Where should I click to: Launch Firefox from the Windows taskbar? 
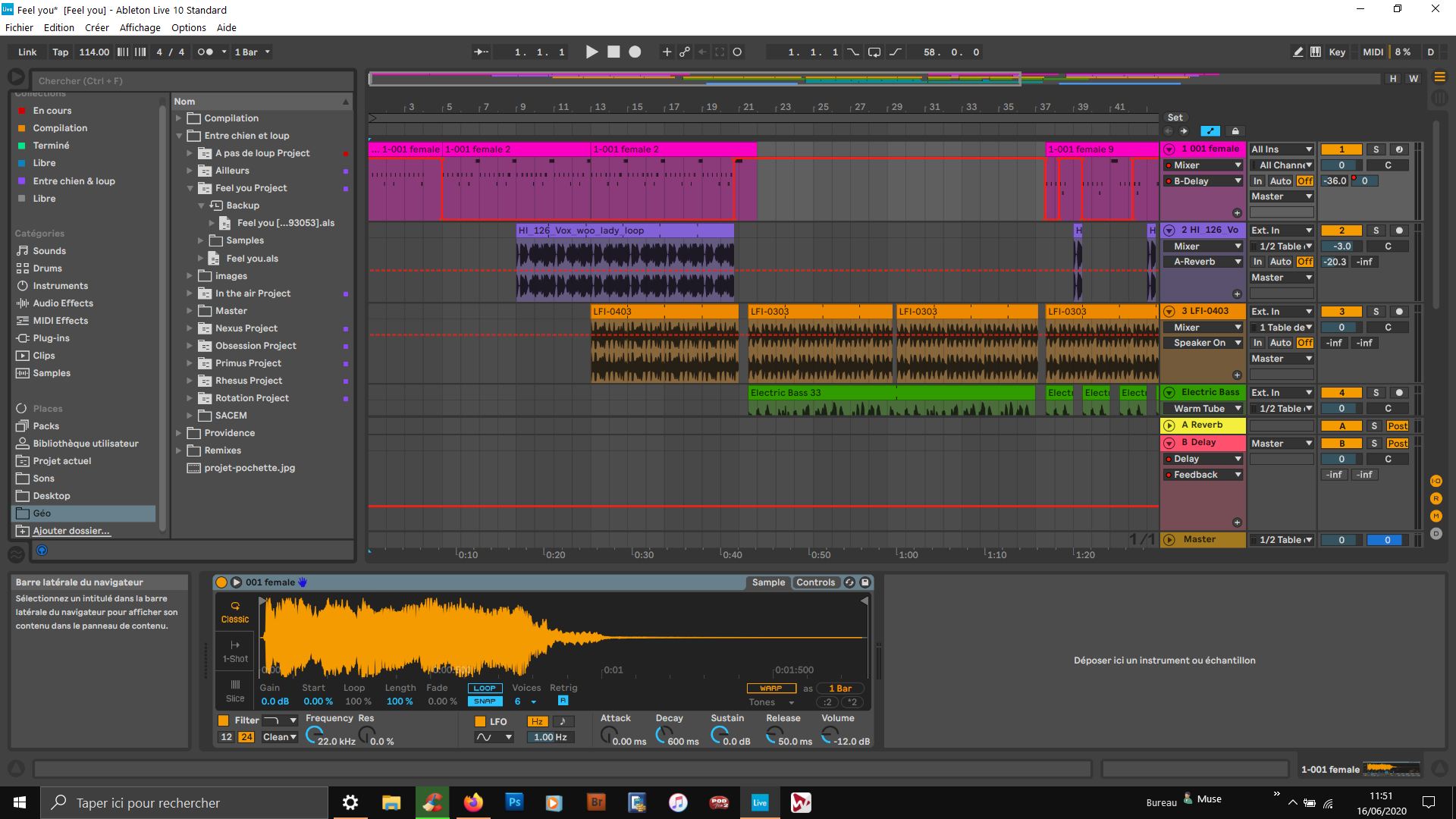coord(473,802)
